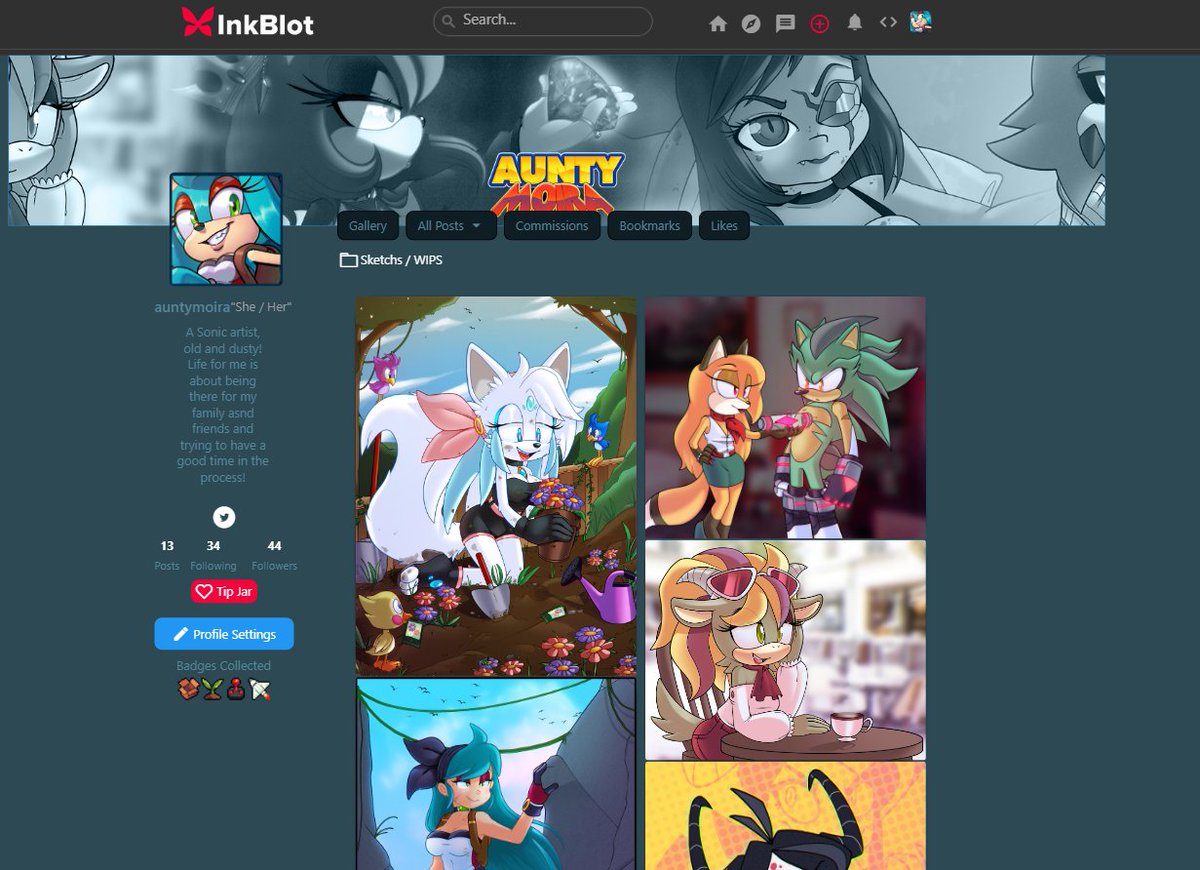
Task: Open the notifications bell
Action: coord(854,22)
